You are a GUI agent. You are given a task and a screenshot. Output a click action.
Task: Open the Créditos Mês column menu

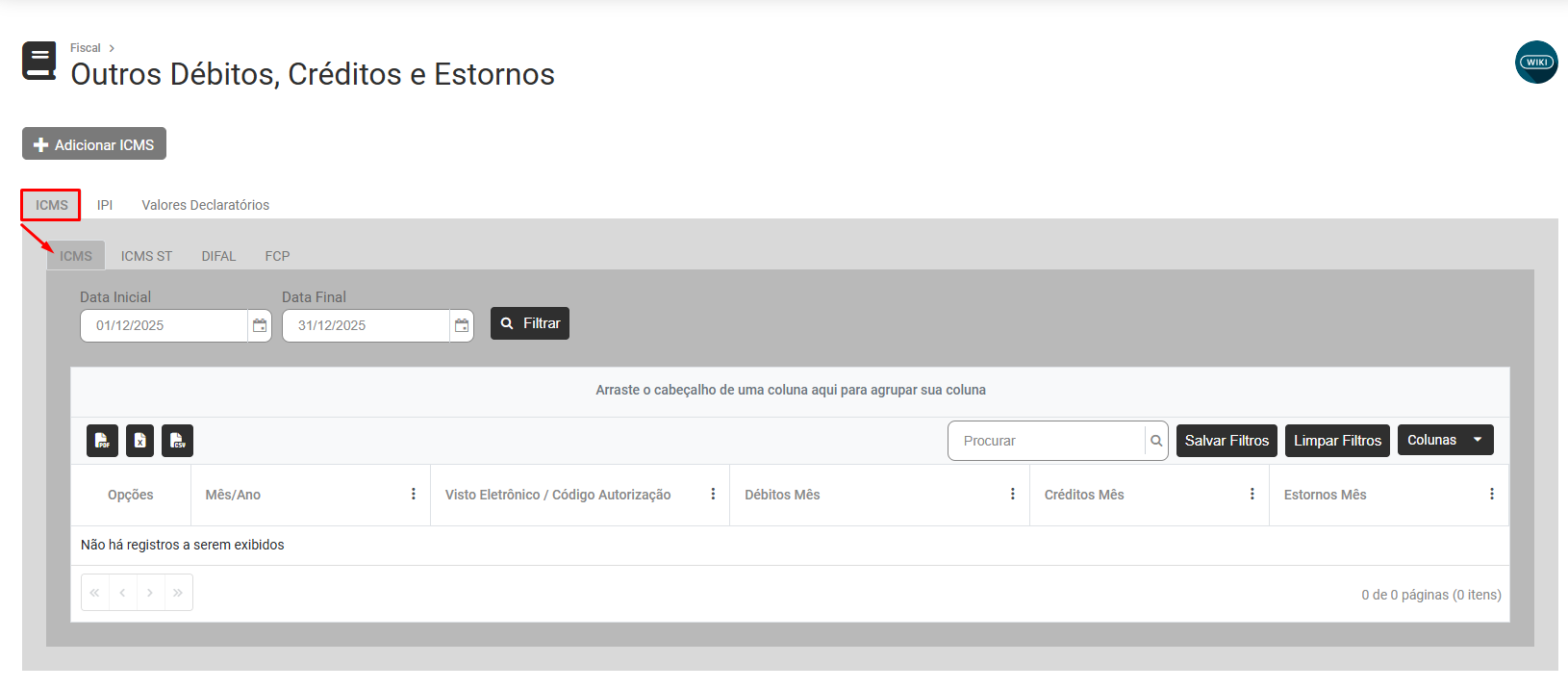[x=1252, y=495]
